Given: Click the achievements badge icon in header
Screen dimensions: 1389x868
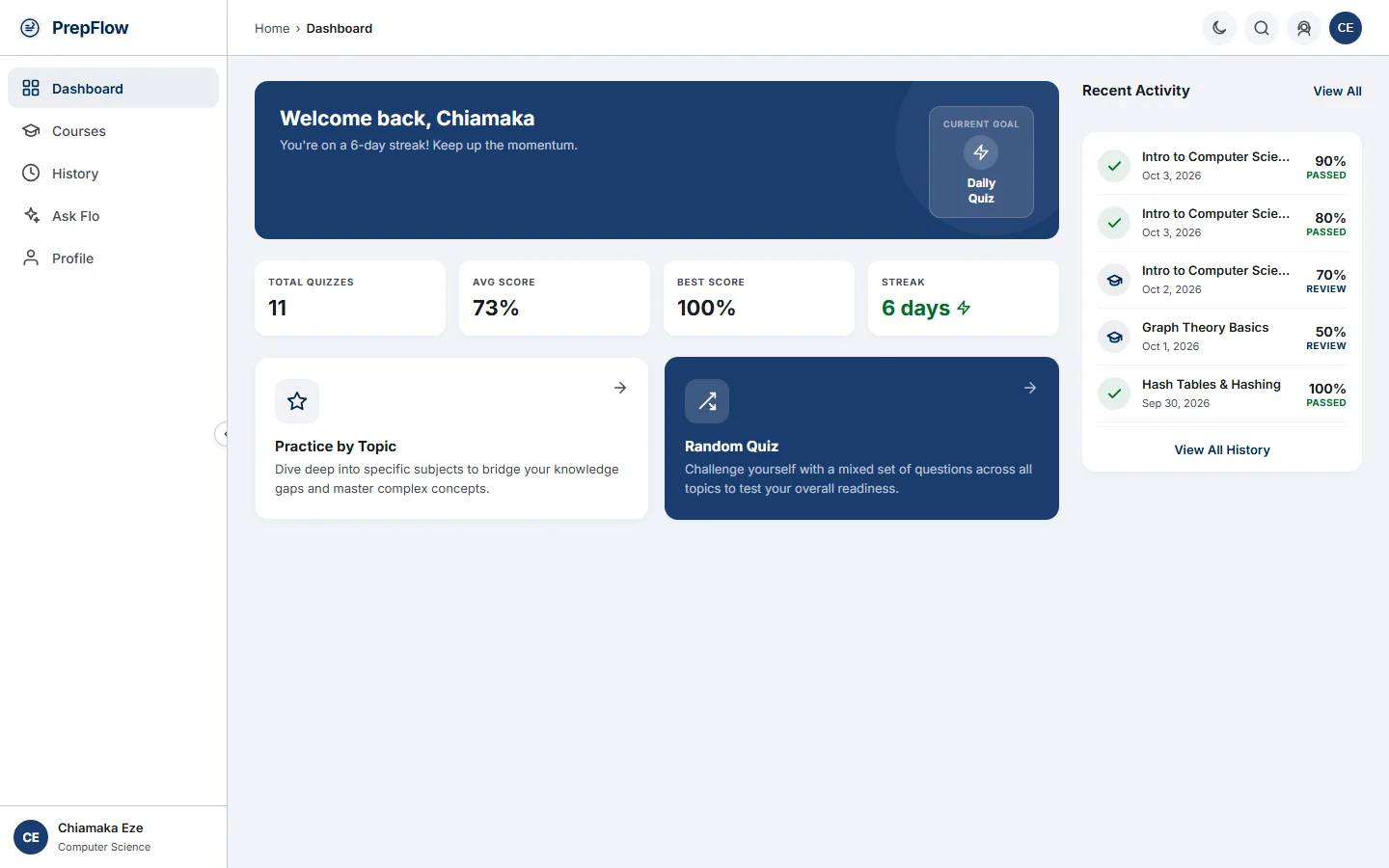Looking at the screenshot, I should [1304, 28].
